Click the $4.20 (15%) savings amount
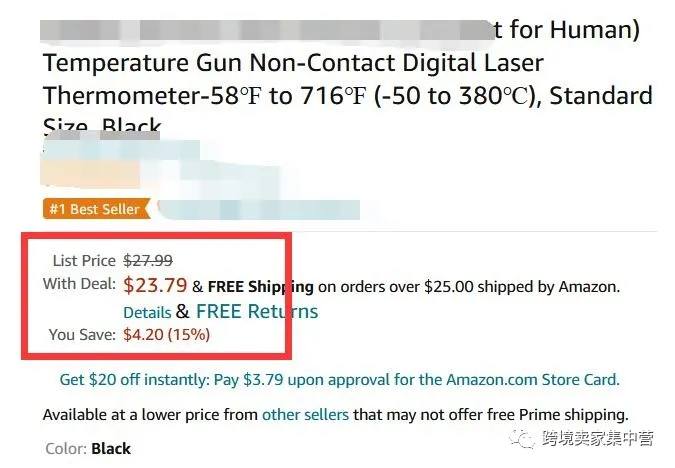Image resolution: width=675 pixels, height=468 pixels. 167,335
